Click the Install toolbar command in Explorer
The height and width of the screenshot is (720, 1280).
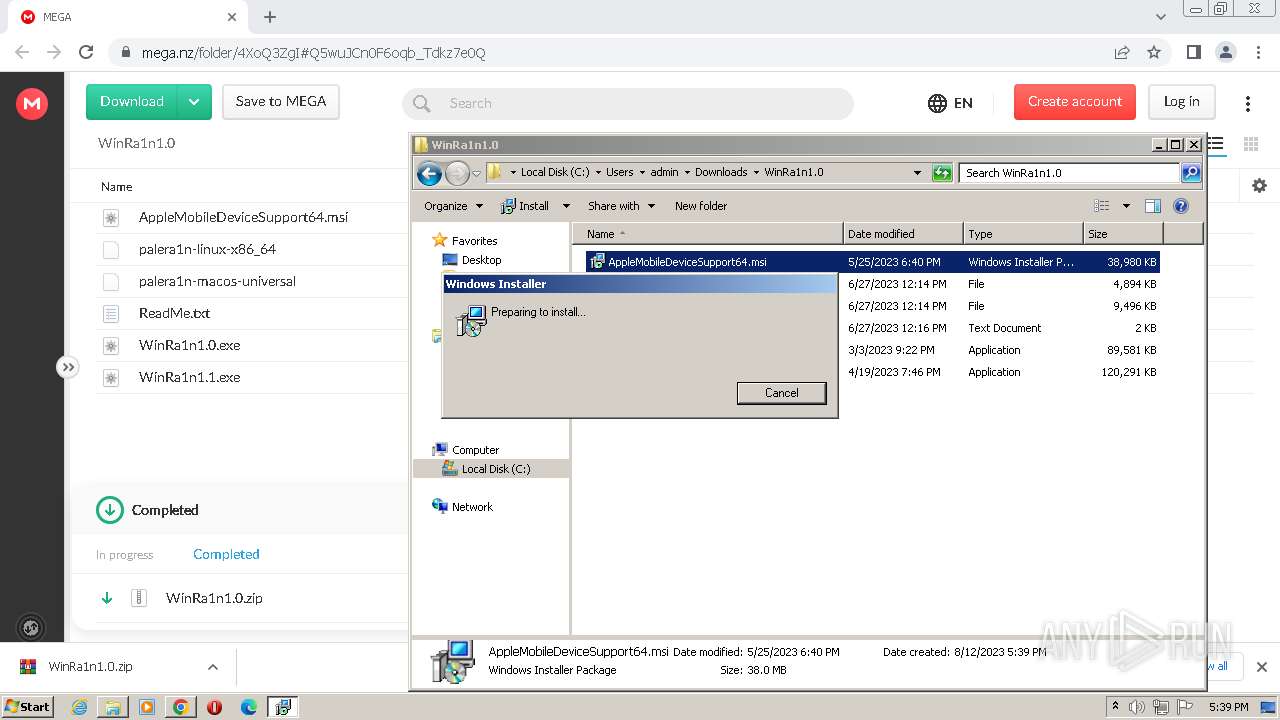pyautogui.click(x=525, y=206)
